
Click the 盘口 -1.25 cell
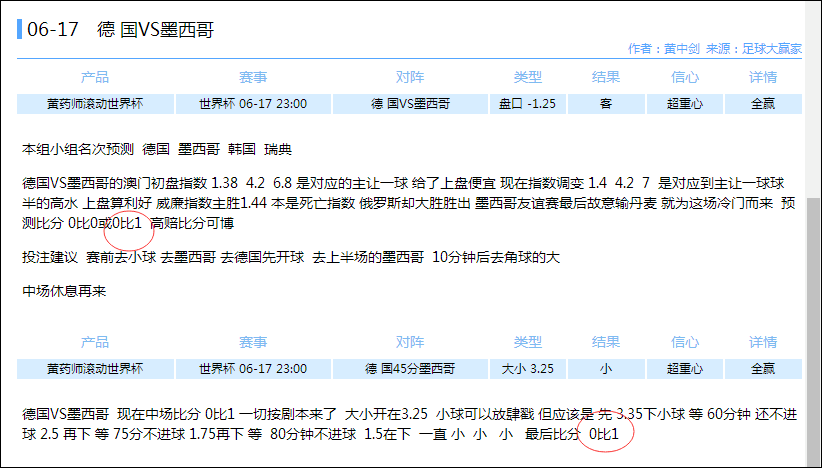(x=528, y=104)
